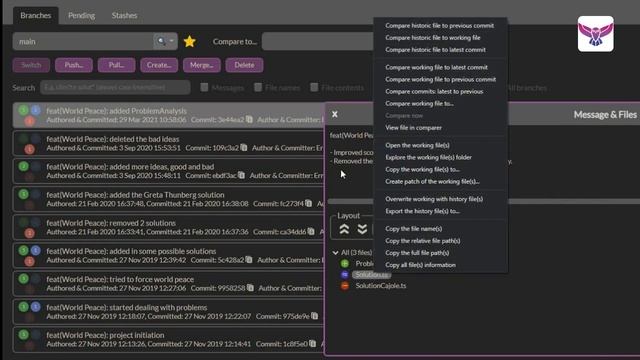Click the main branch name field
640x360 pixels.
click(x=83, y=41)
